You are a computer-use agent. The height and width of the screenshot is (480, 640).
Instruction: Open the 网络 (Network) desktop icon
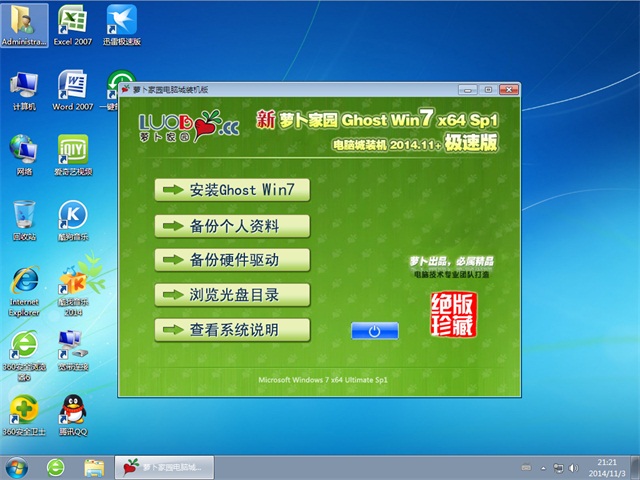pos(24,150)
